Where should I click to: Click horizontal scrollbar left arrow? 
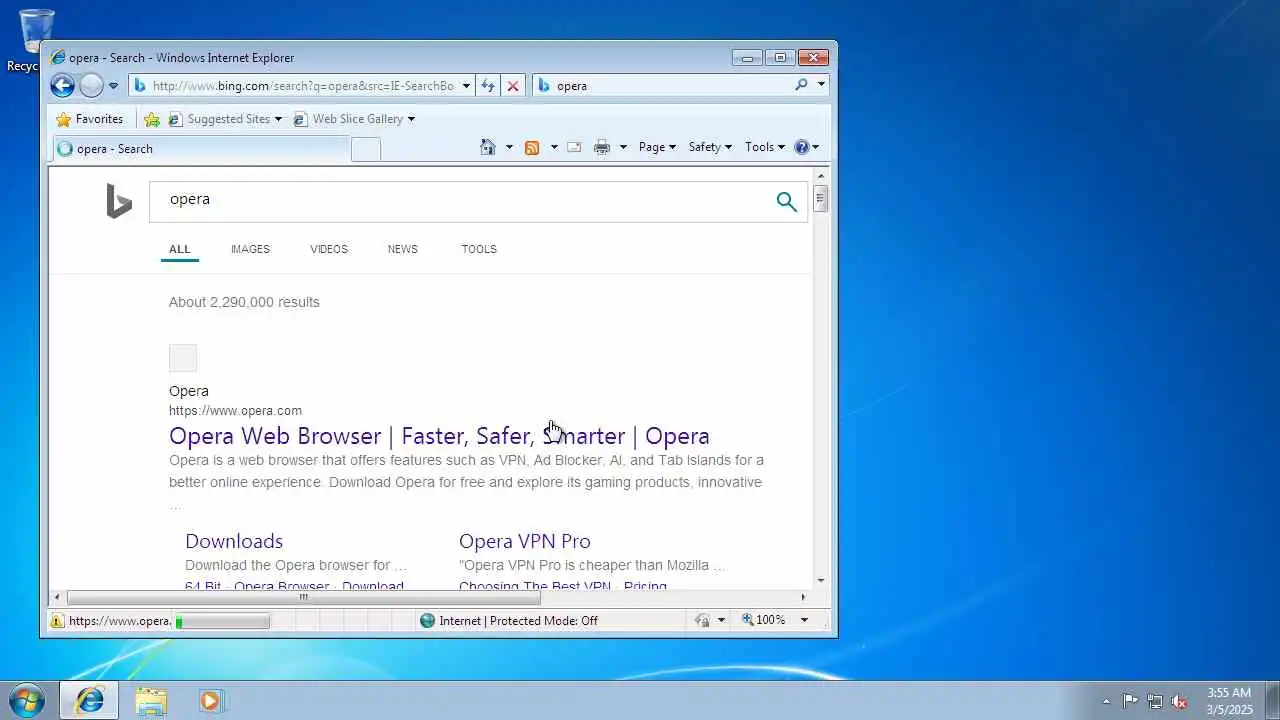tap(57, 597)
